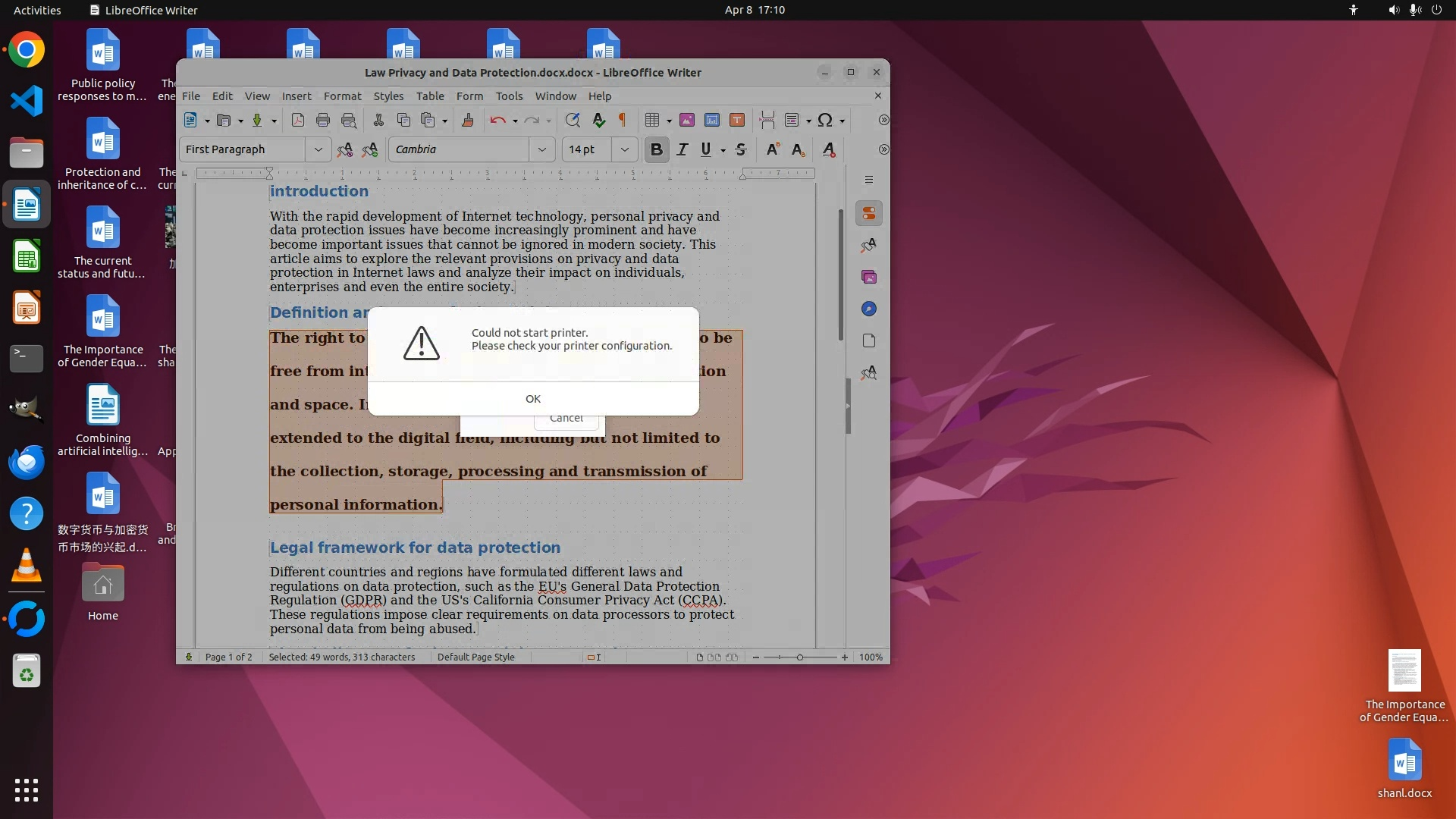Toggle Bold formatting button
Image resolution: width=1456 pixels, height=819 pixels.
657,149
